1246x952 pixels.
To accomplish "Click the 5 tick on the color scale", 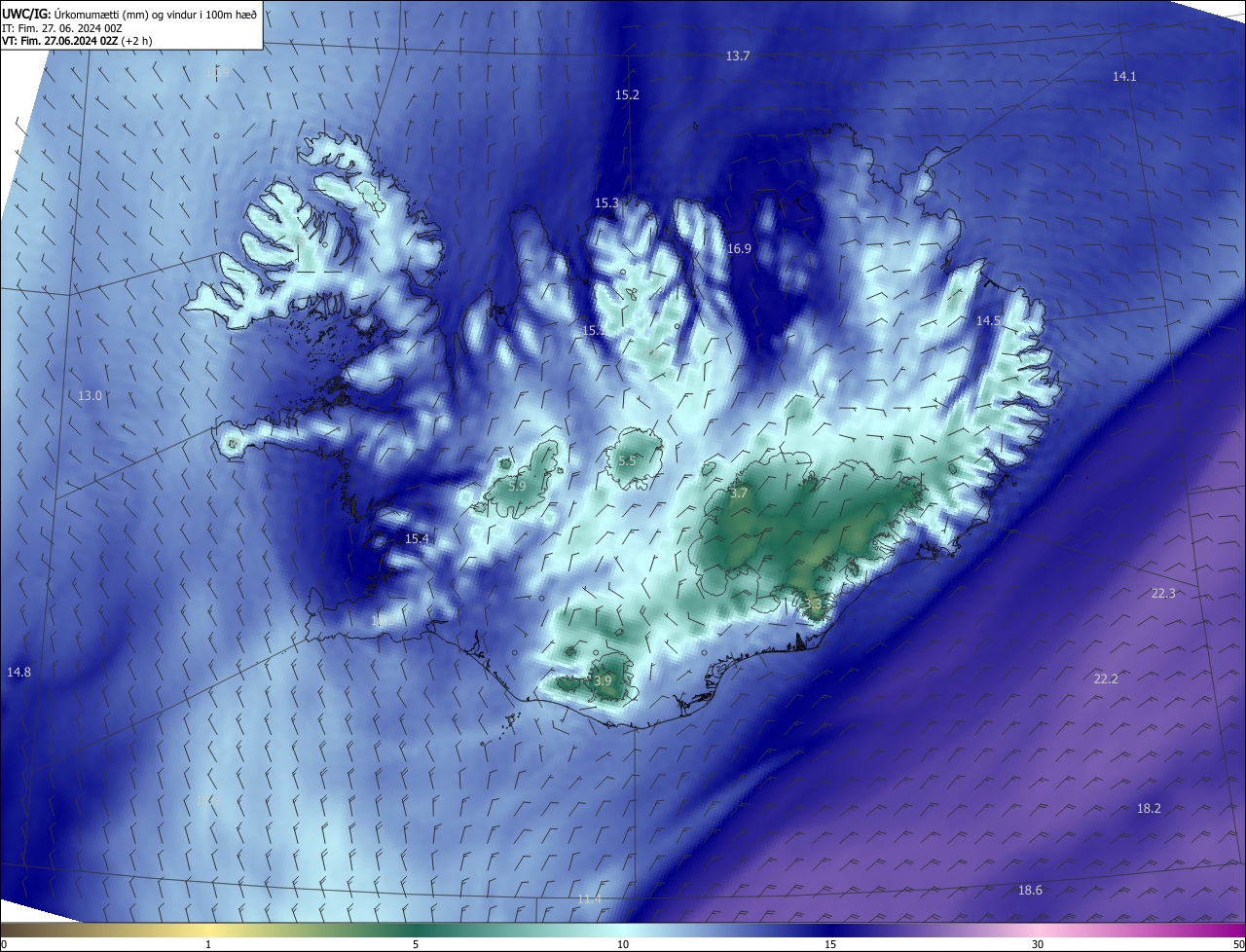I will click(x=416, y=944).
